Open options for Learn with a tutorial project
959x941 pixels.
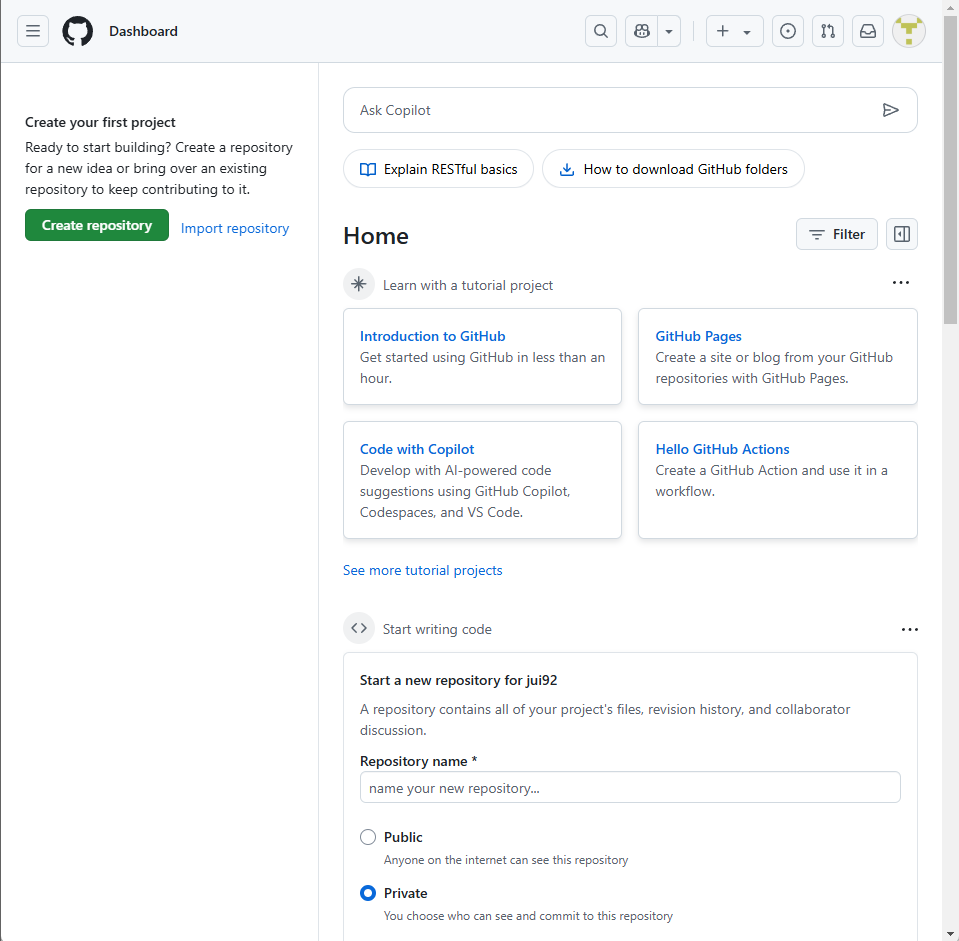[x=901, y=282]
